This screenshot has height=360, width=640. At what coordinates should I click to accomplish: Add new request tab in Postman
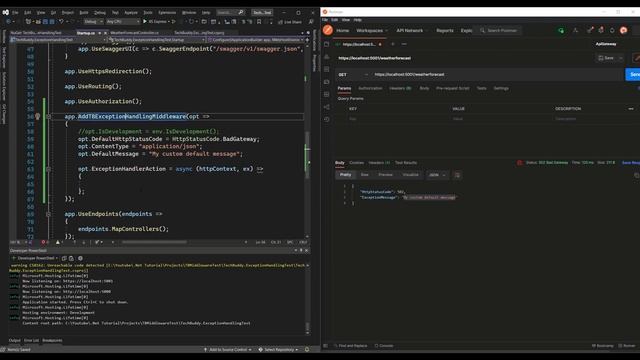pos(393,44)
